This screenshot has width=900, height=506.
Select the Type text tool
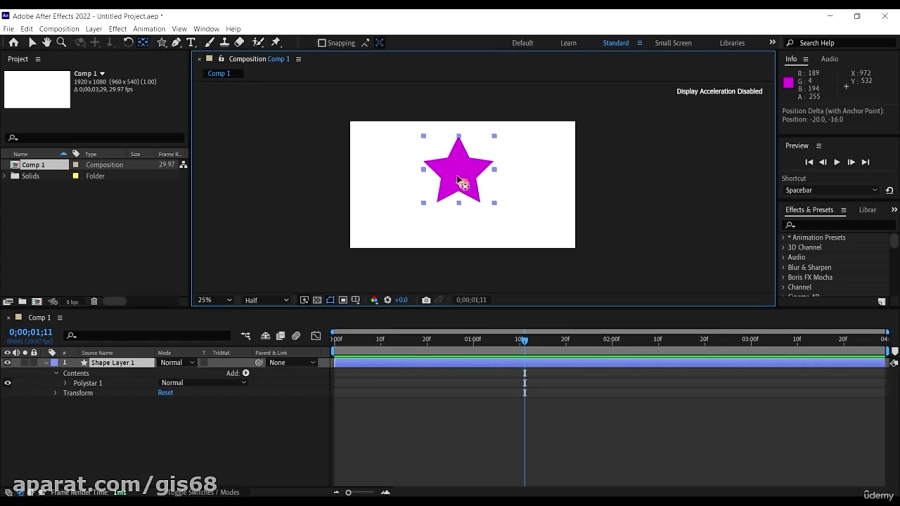191,42
